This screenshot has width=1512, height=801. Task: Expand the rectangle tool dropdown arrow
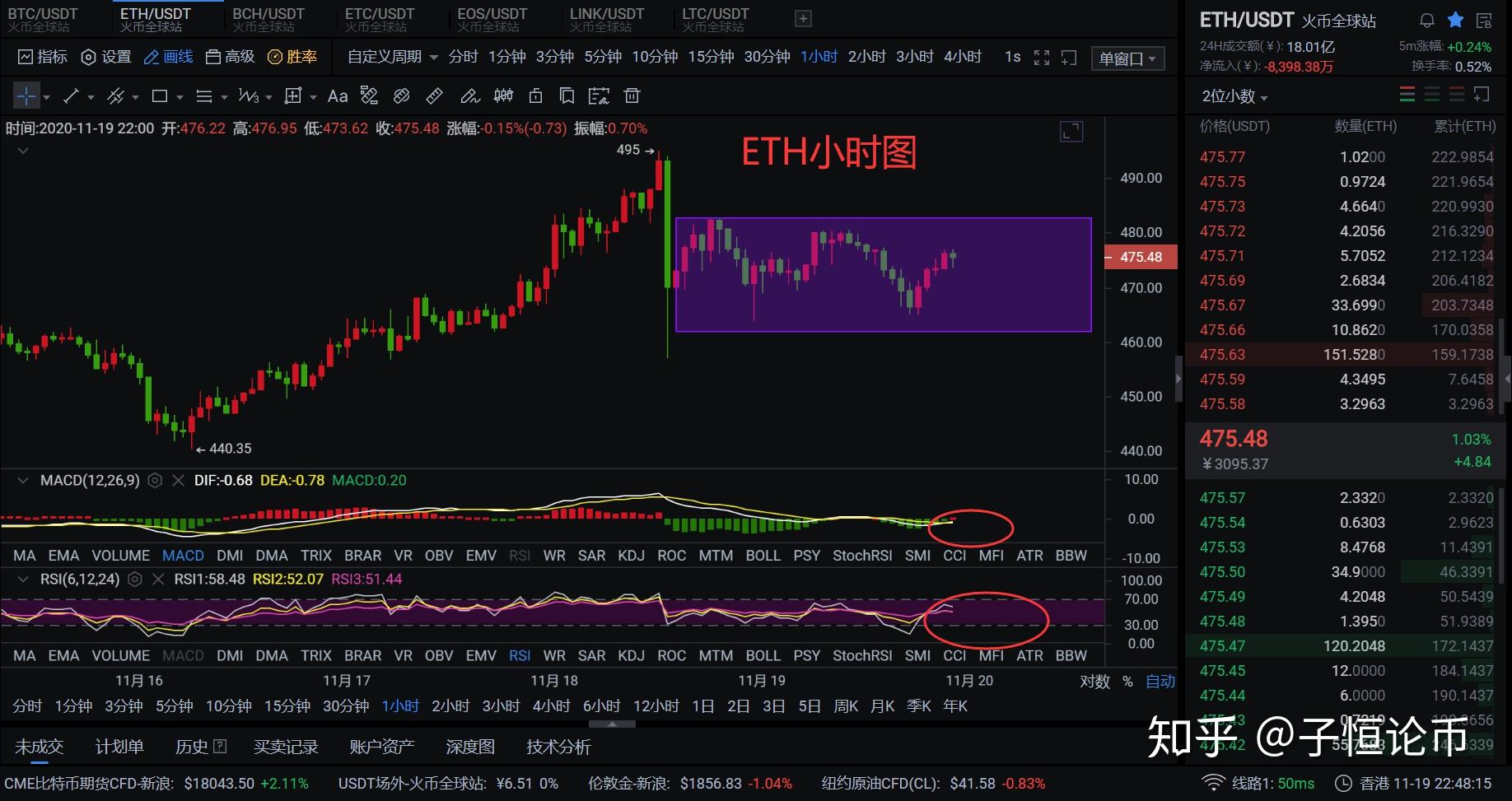180,97
